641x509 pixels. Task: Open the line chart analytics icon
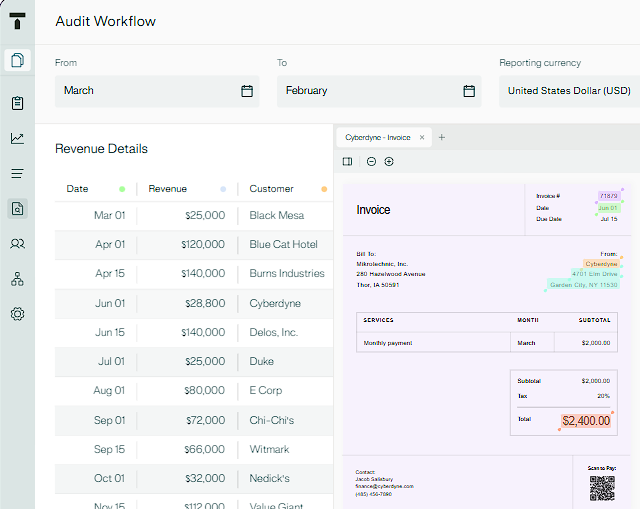17,138
